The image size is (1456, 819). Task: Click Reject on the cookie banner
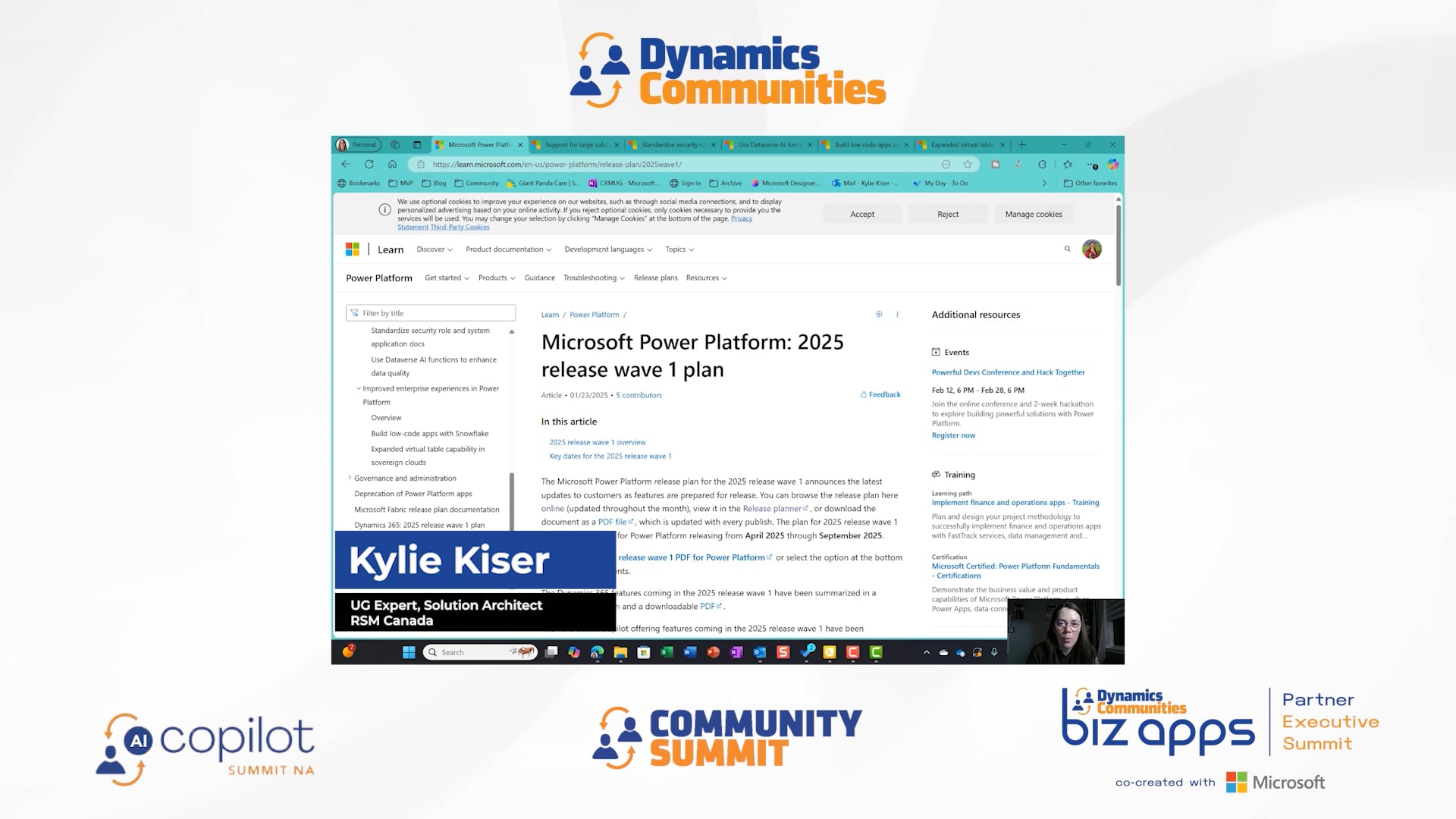click(948, 214)
